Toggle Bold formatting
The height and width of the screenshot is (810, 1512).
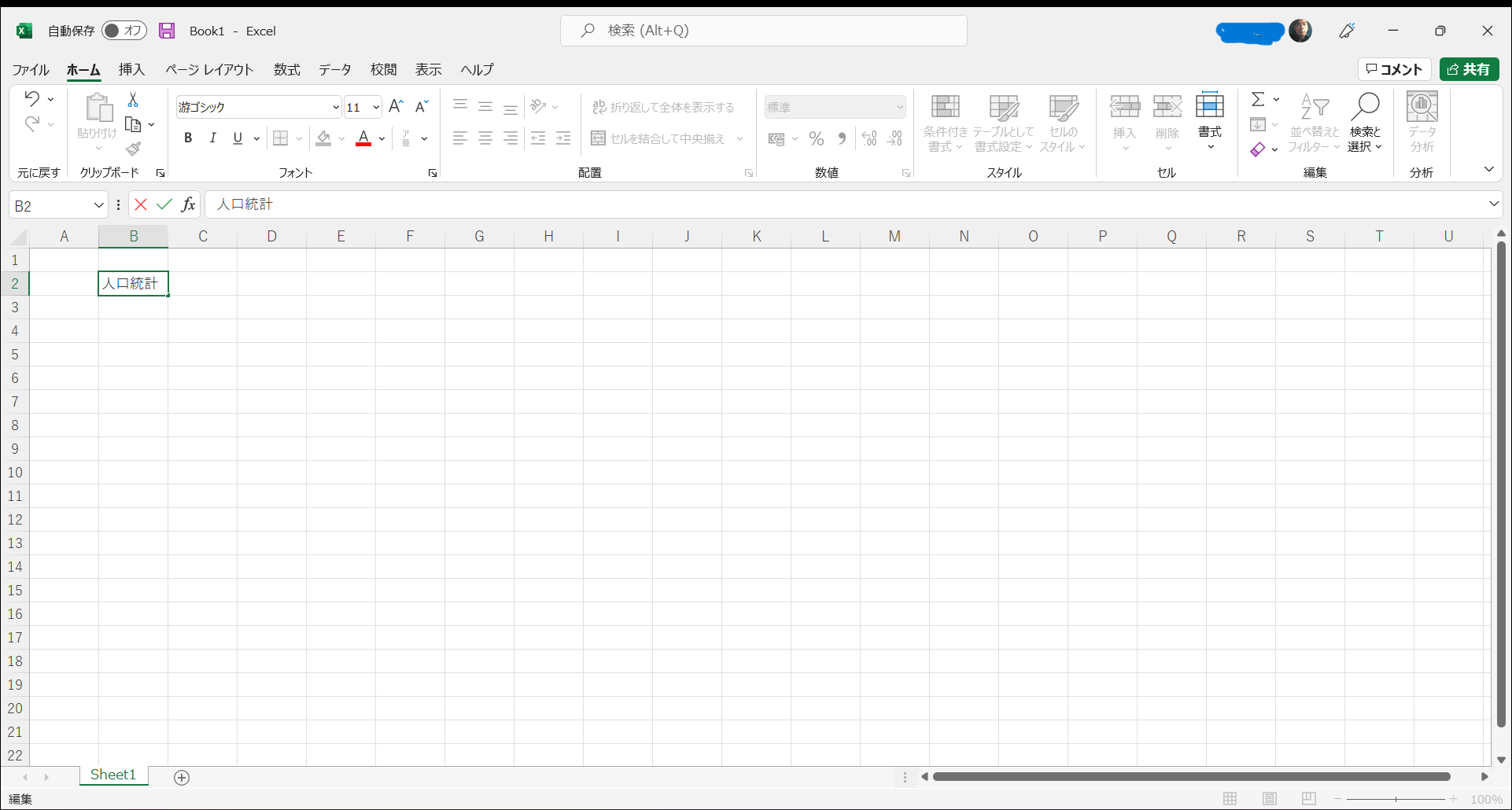tap(188, 138)
